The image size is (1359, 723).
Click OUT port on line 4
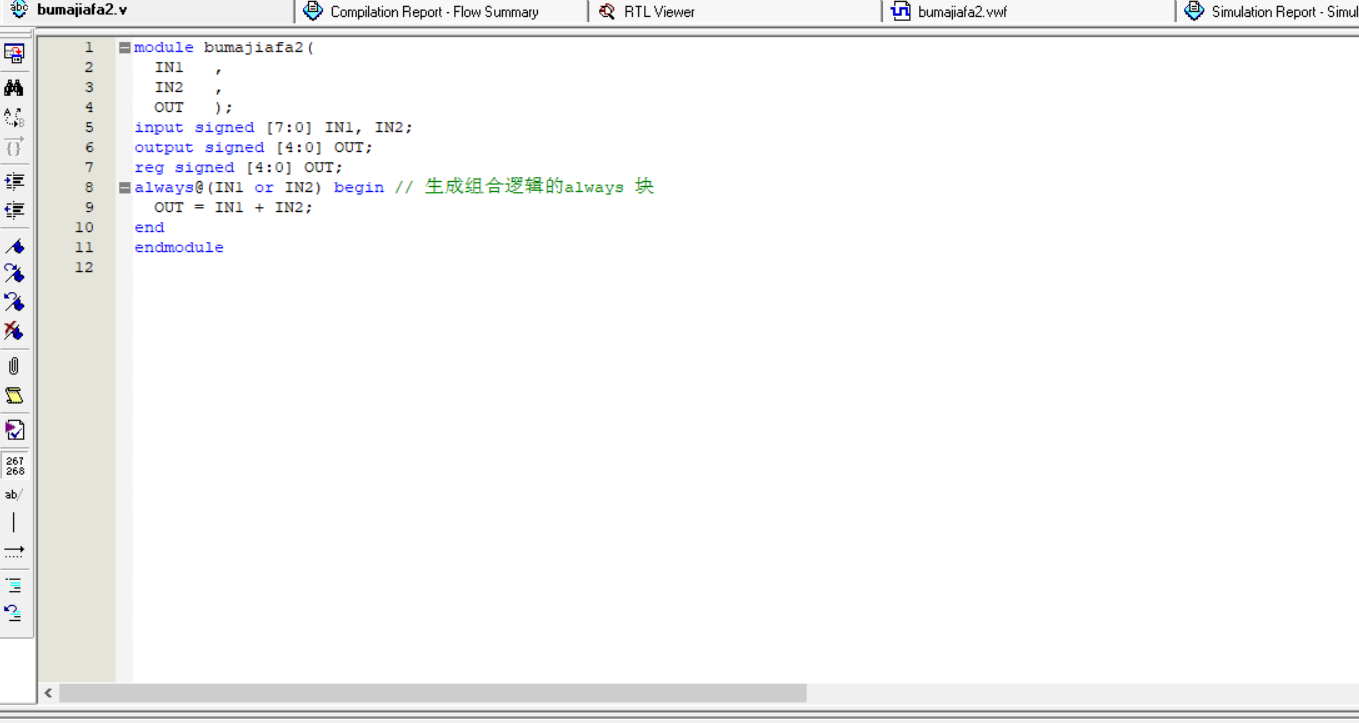click(x=169, y=107)
